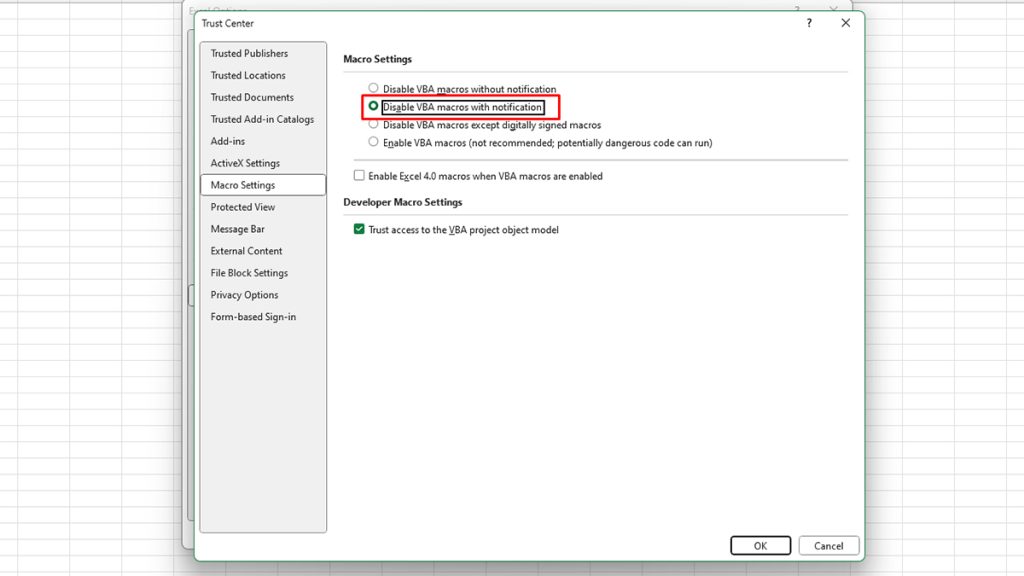
Task: Open the External Content settings page
Action: (x=245, y=251)
